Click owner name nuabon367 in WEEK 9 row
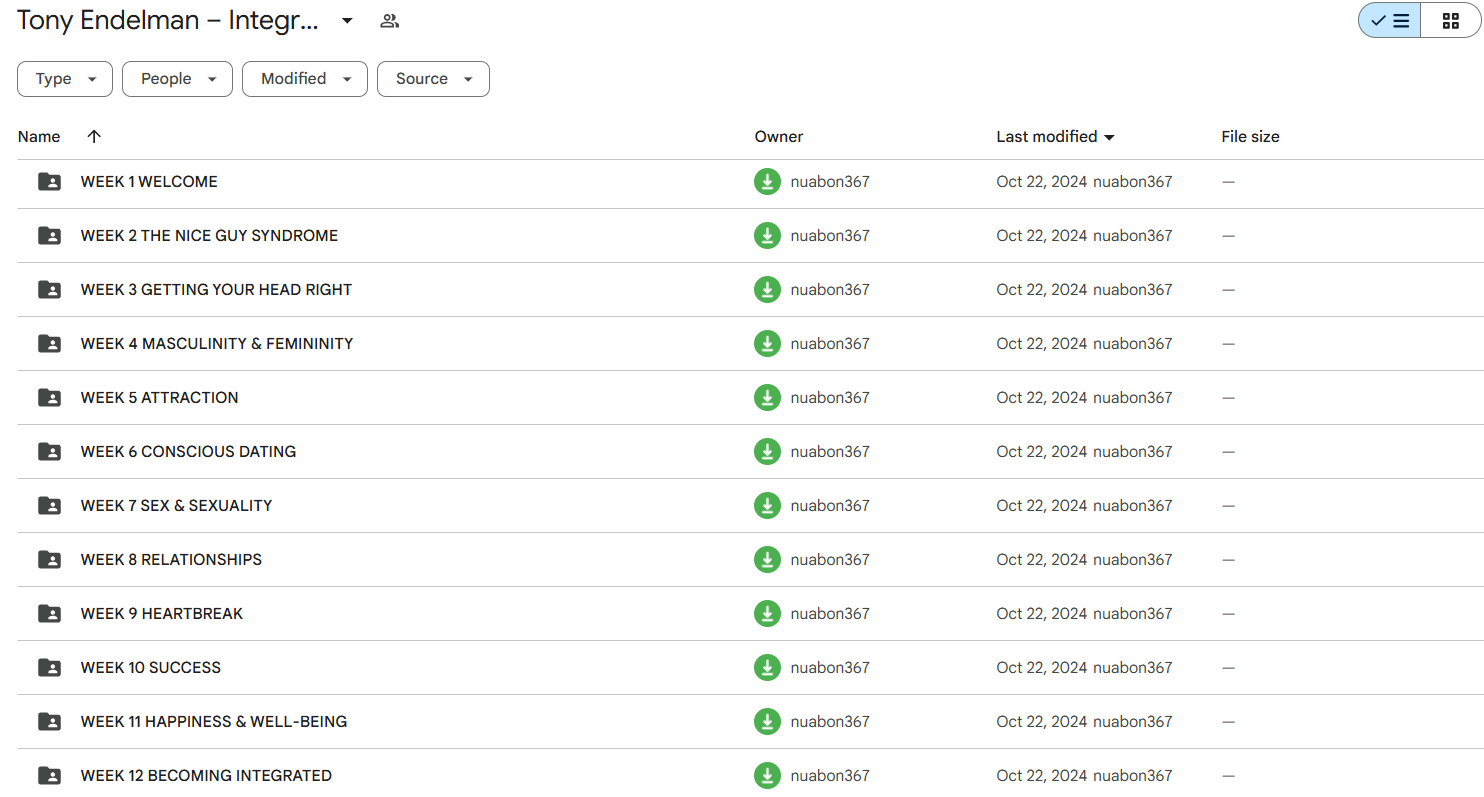This screenshot has height=797, width=1484. [830, 614]
